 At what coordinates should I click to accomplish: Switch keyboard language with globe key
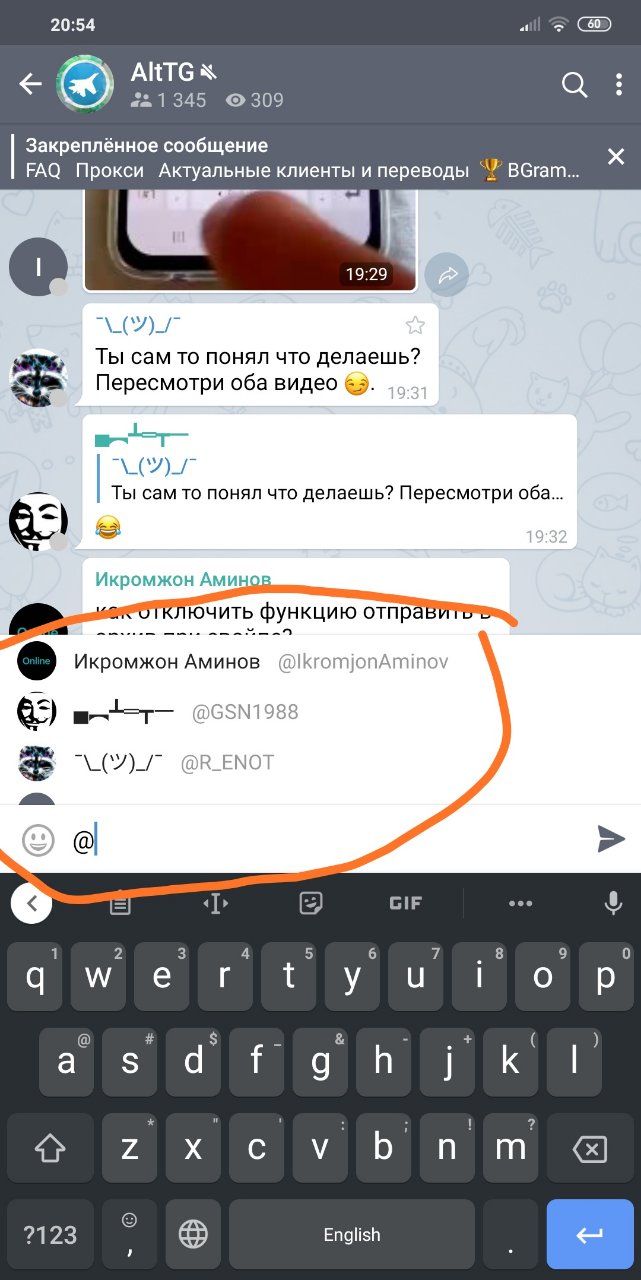[x=193, y=1235]
